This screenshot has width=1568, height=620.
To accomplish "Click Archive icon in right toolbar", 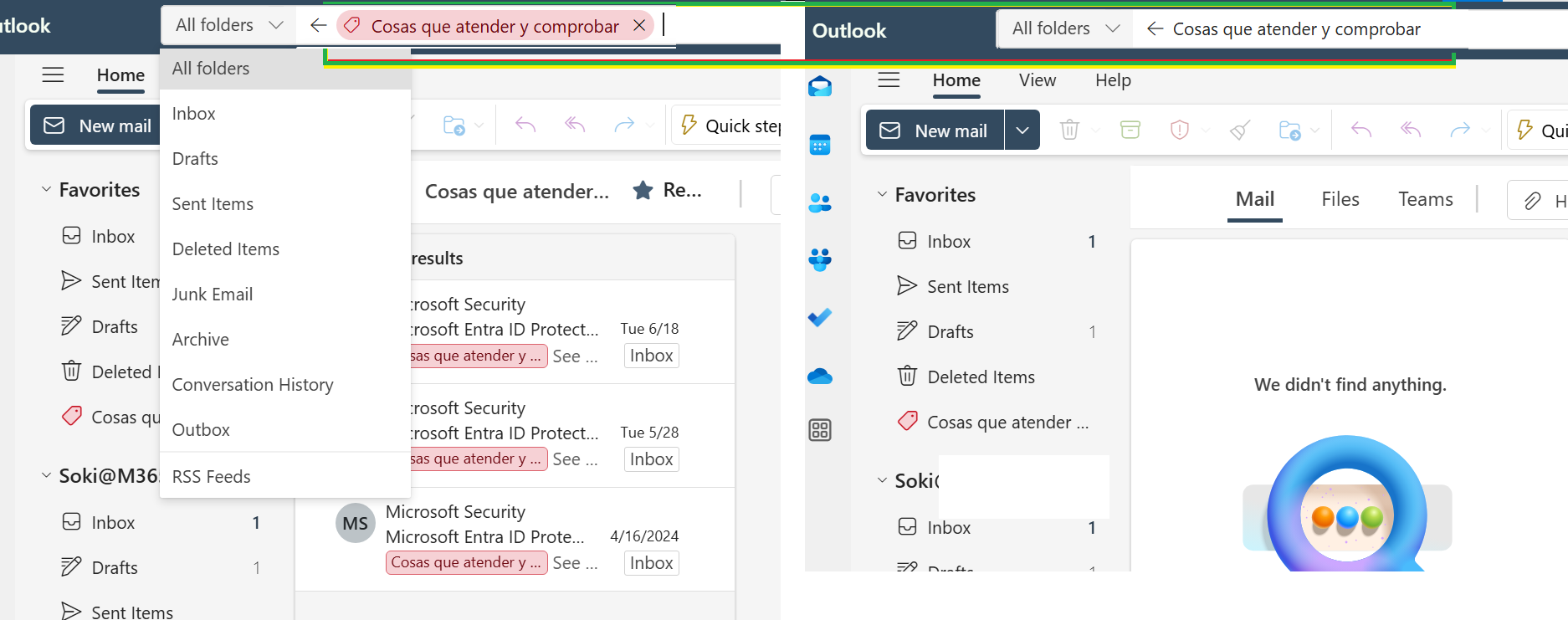I will [1130, 130].
